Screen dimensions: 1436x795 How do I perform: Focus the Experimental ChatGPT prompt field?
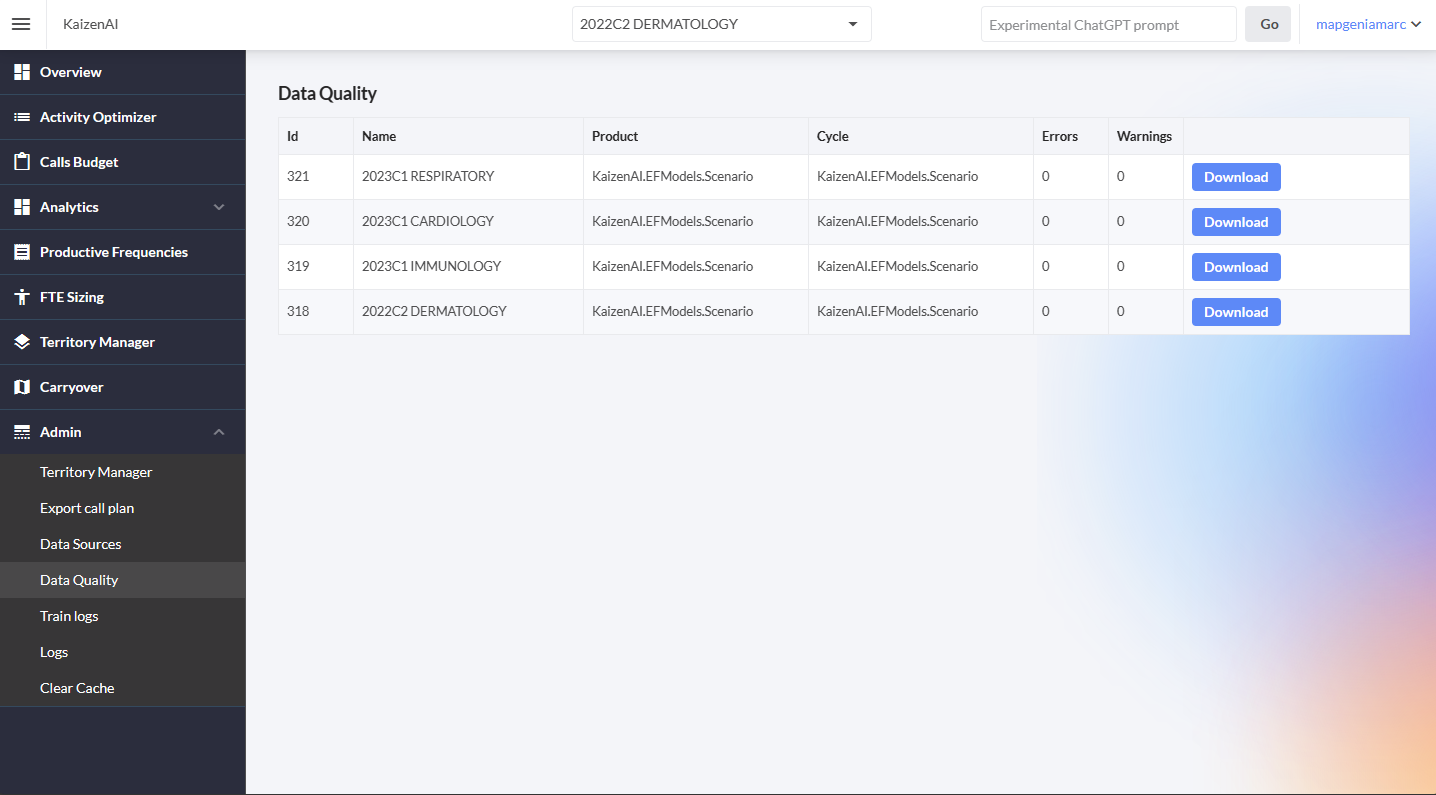pyautogui.click(x=1109, y=24)
